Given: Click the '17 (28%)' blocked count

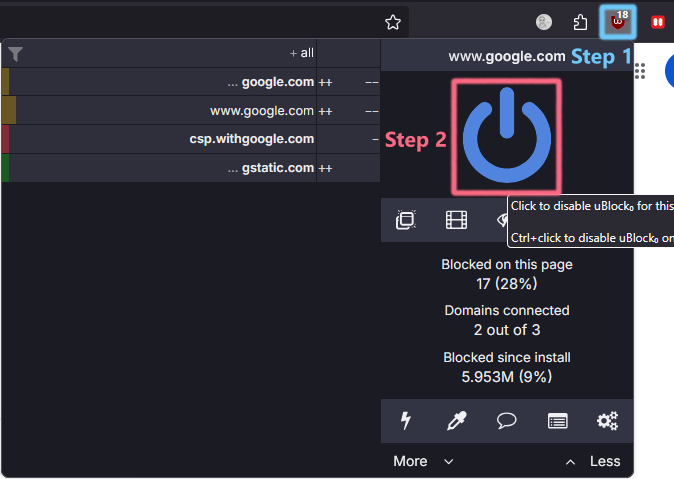Looking at the screenshot, I should (x=507, y=284).
